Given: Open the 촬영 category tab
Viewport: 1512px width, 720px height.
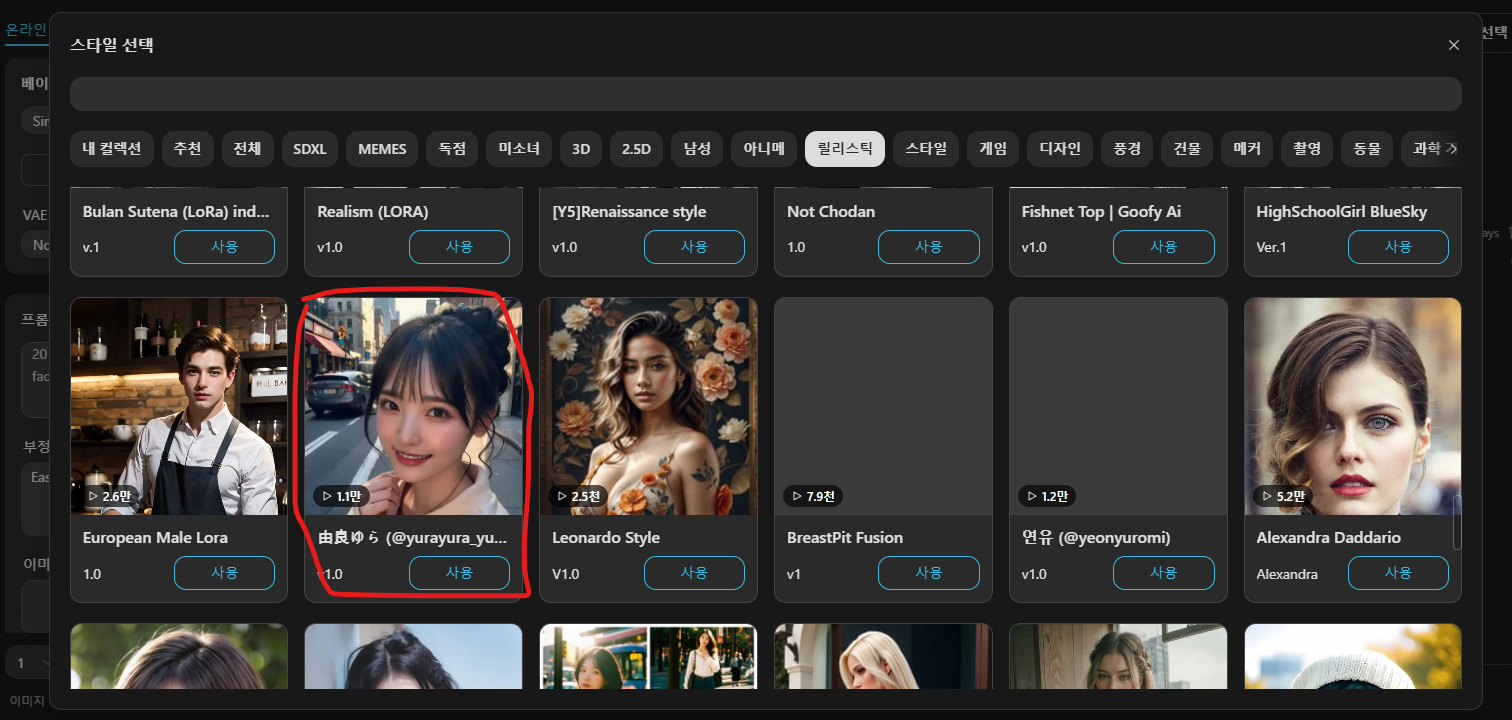Looking at the screenshot, I should pyautogui.click(x=1307, y=149).
